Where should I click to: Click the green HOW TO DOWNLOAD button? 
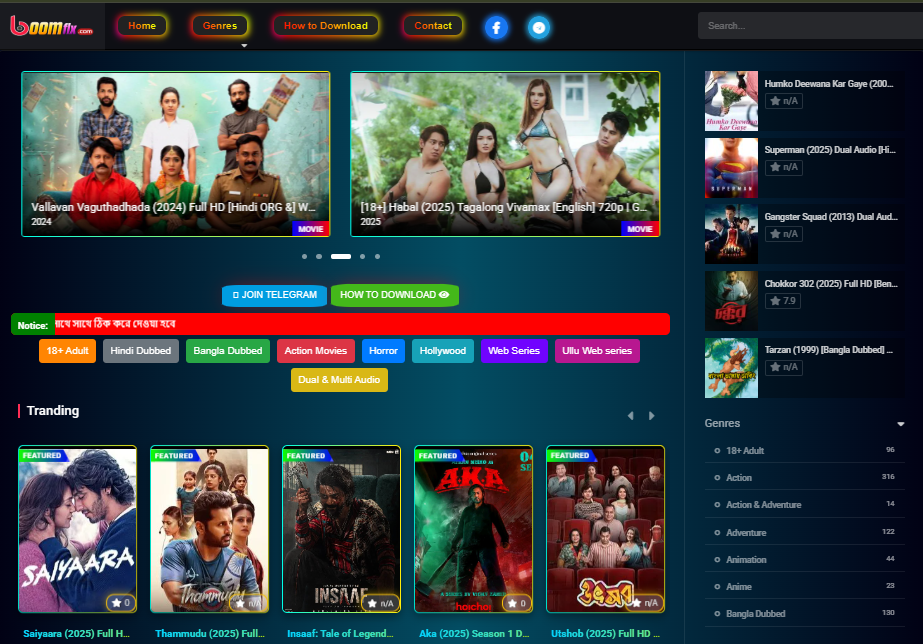394,295
